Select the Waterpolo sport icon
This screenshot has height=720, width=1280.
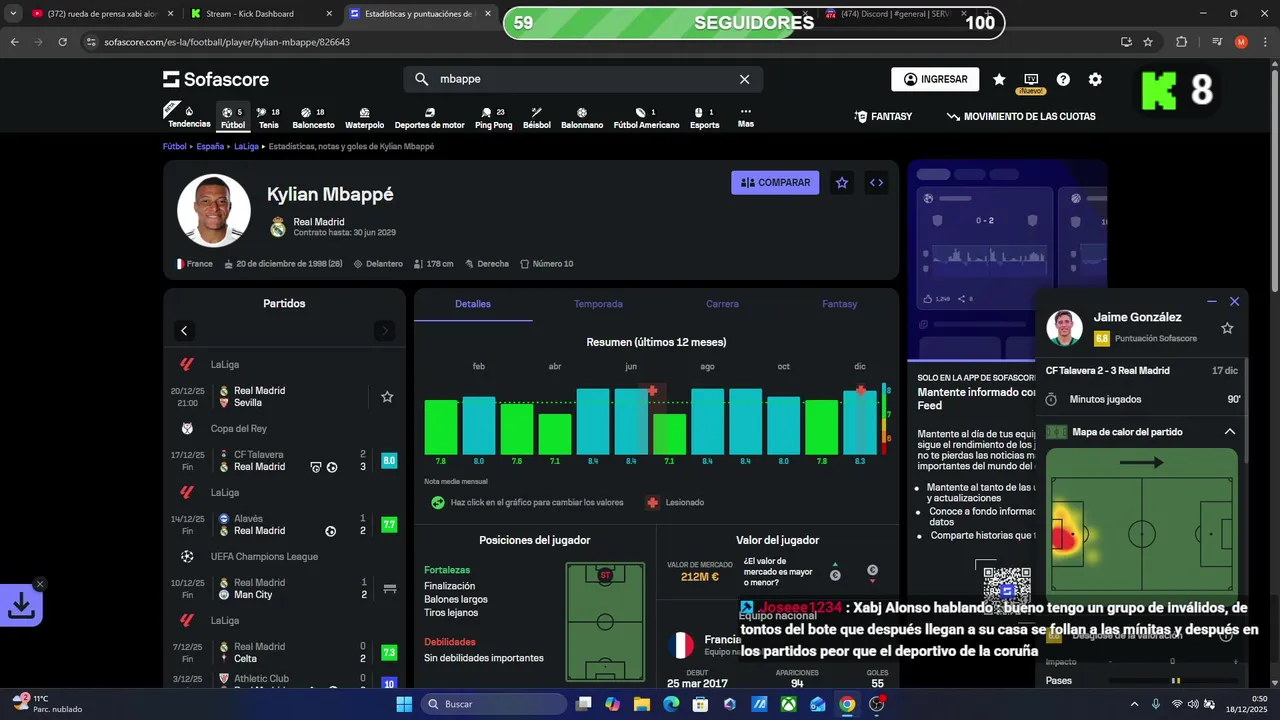coord(364,118)
